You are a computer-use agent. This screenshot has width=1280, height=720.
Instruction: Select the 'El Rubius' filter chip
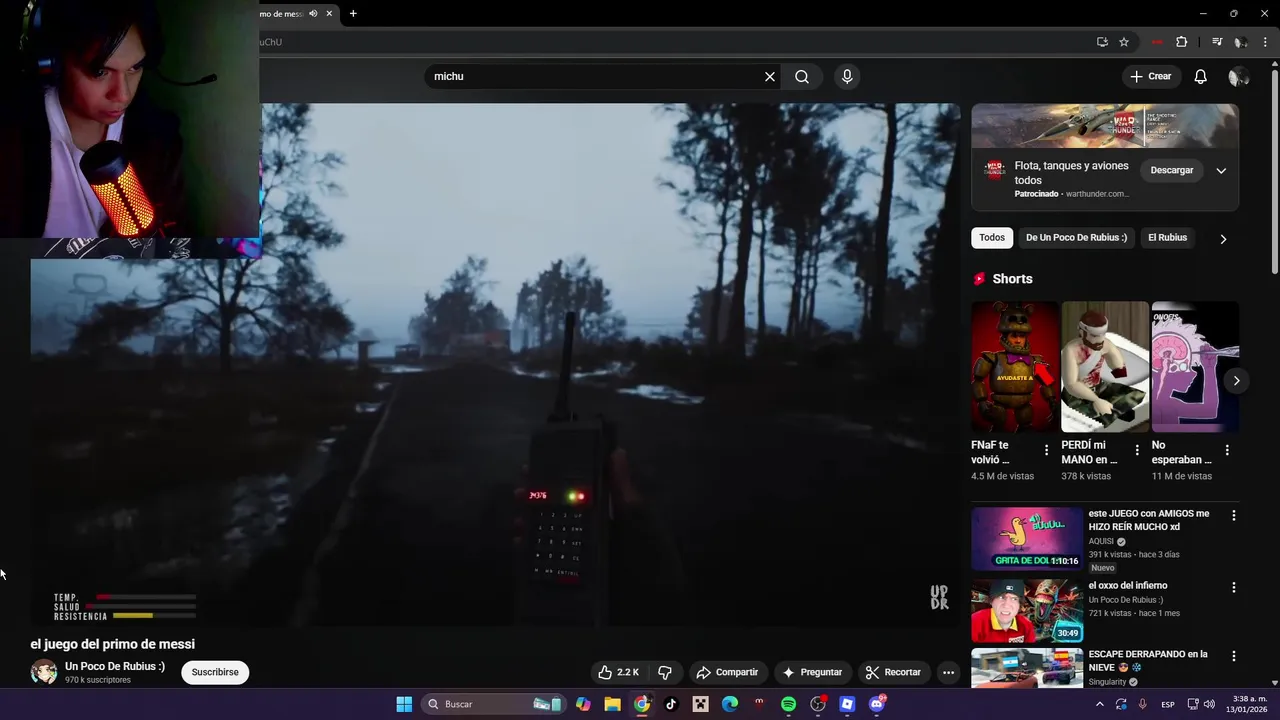click(1167, 238)
